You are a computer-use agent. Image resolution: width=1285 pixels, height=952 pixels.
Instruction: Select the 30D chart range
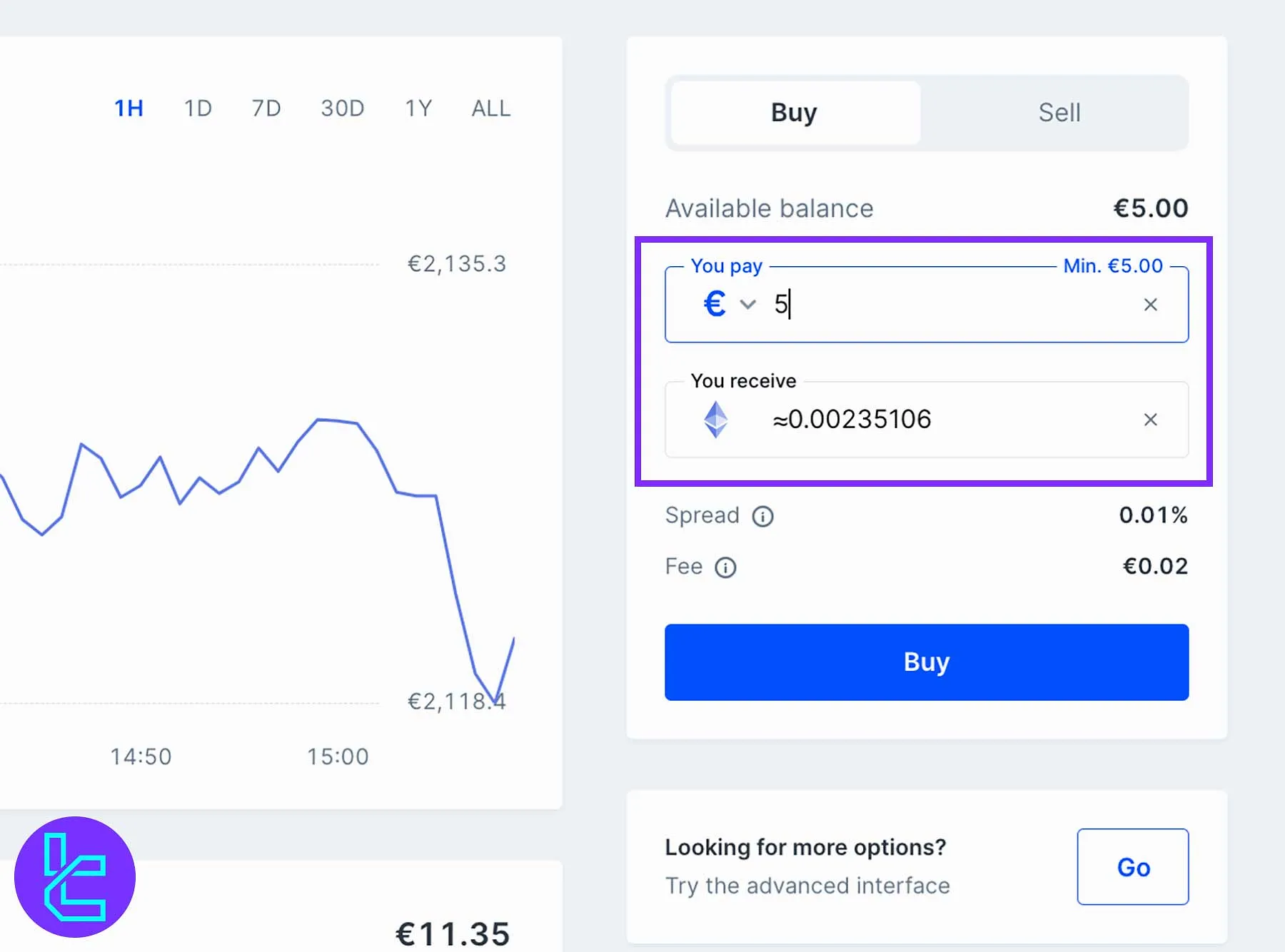343,108
